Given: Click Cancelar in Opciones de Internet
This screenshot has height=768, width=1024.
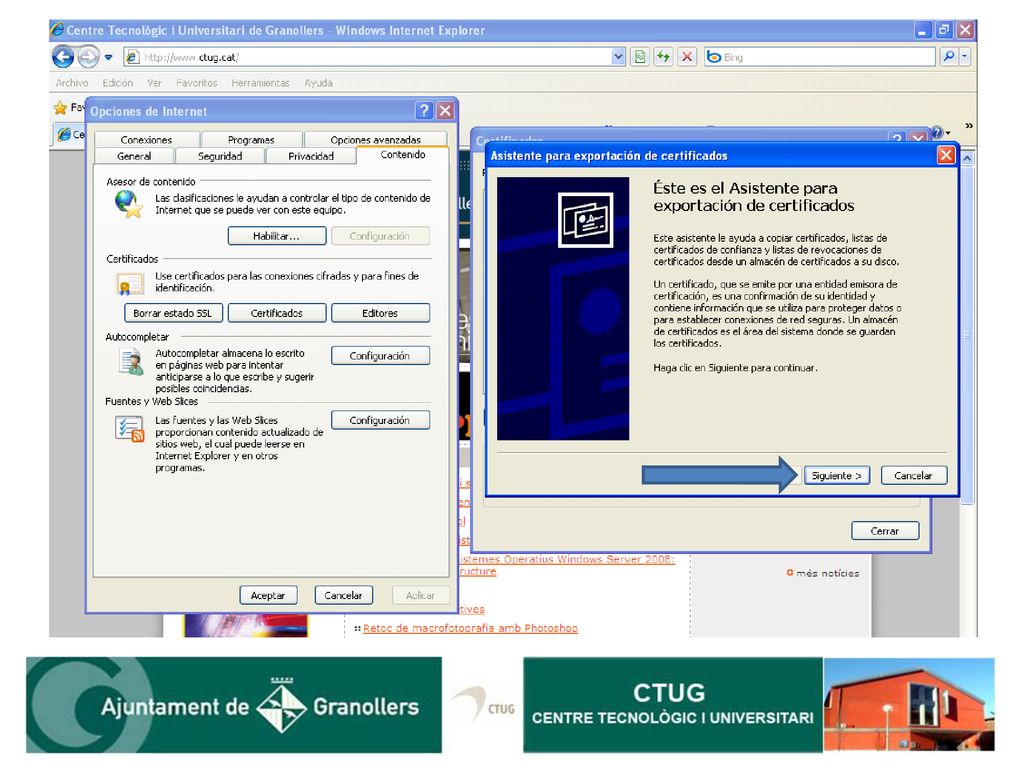Looking at the screenshot, I should pyautogui.click(x=344, y=595).
